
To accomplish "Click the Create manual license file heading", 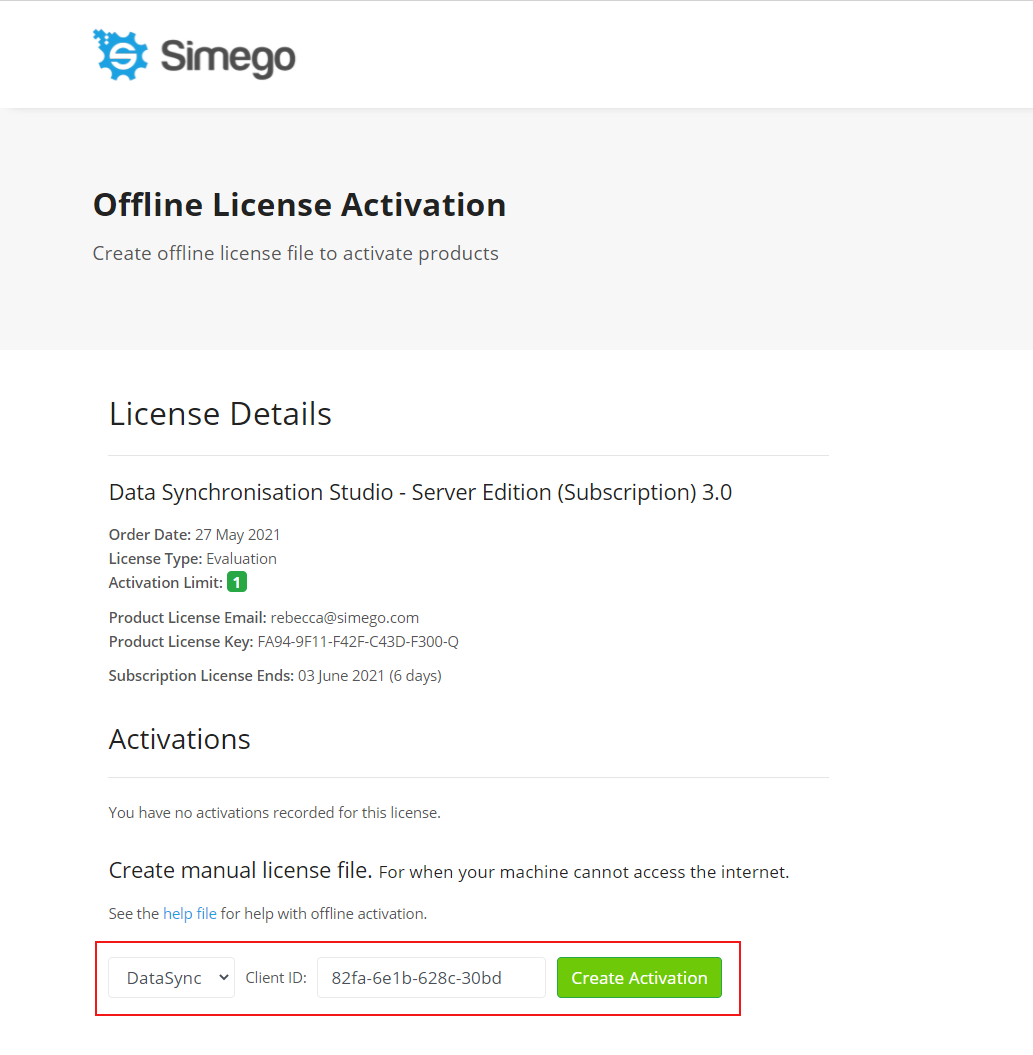I will [x=240, y=871].
